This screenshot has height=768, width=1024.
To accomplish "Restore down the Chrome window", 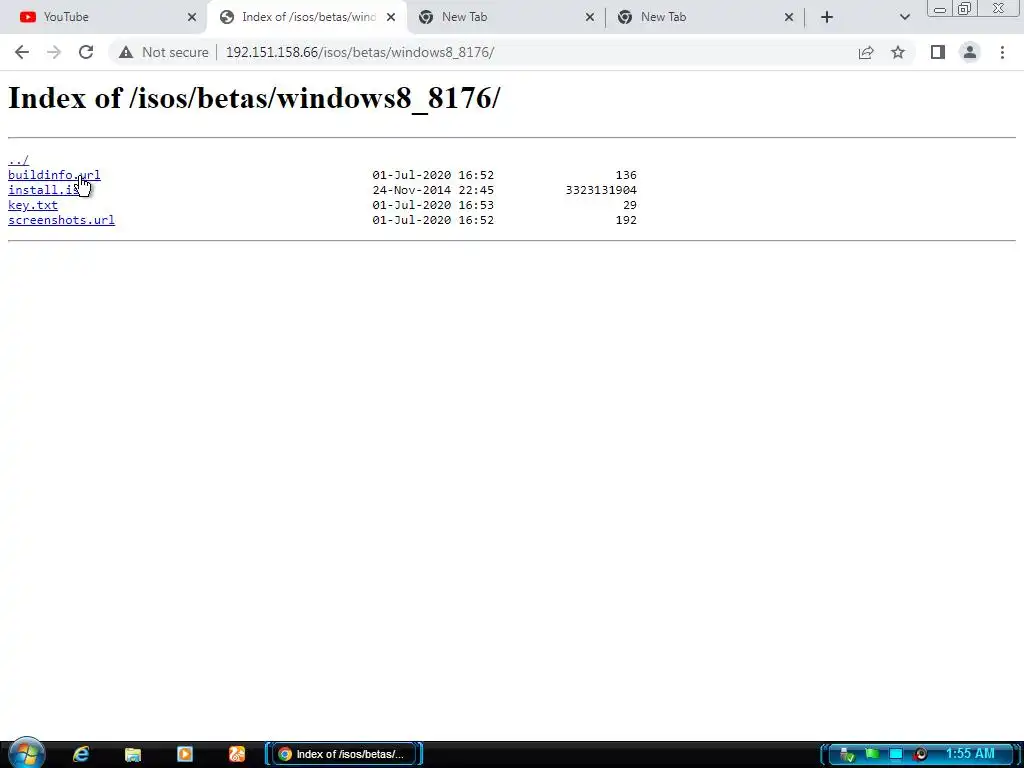I will [x=965, y=8].
